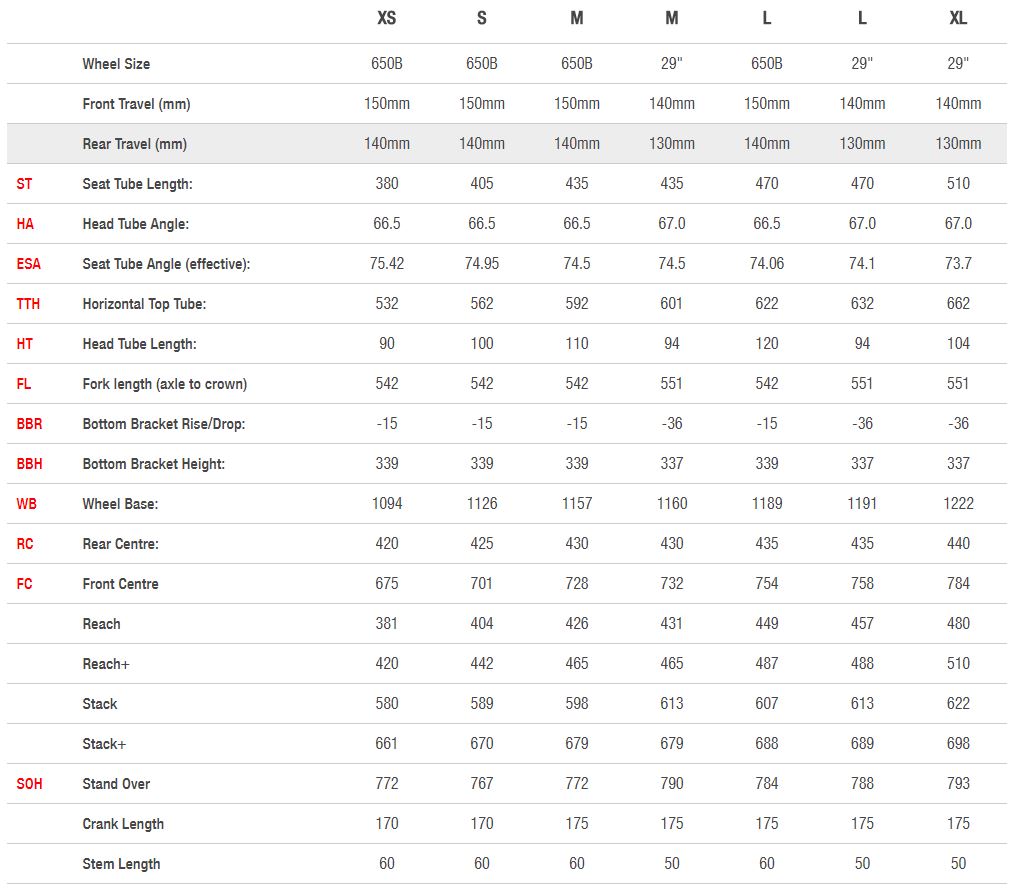Click the Crank Length row label
Viewport: 1013px width, 888px height.
point(123,824)
